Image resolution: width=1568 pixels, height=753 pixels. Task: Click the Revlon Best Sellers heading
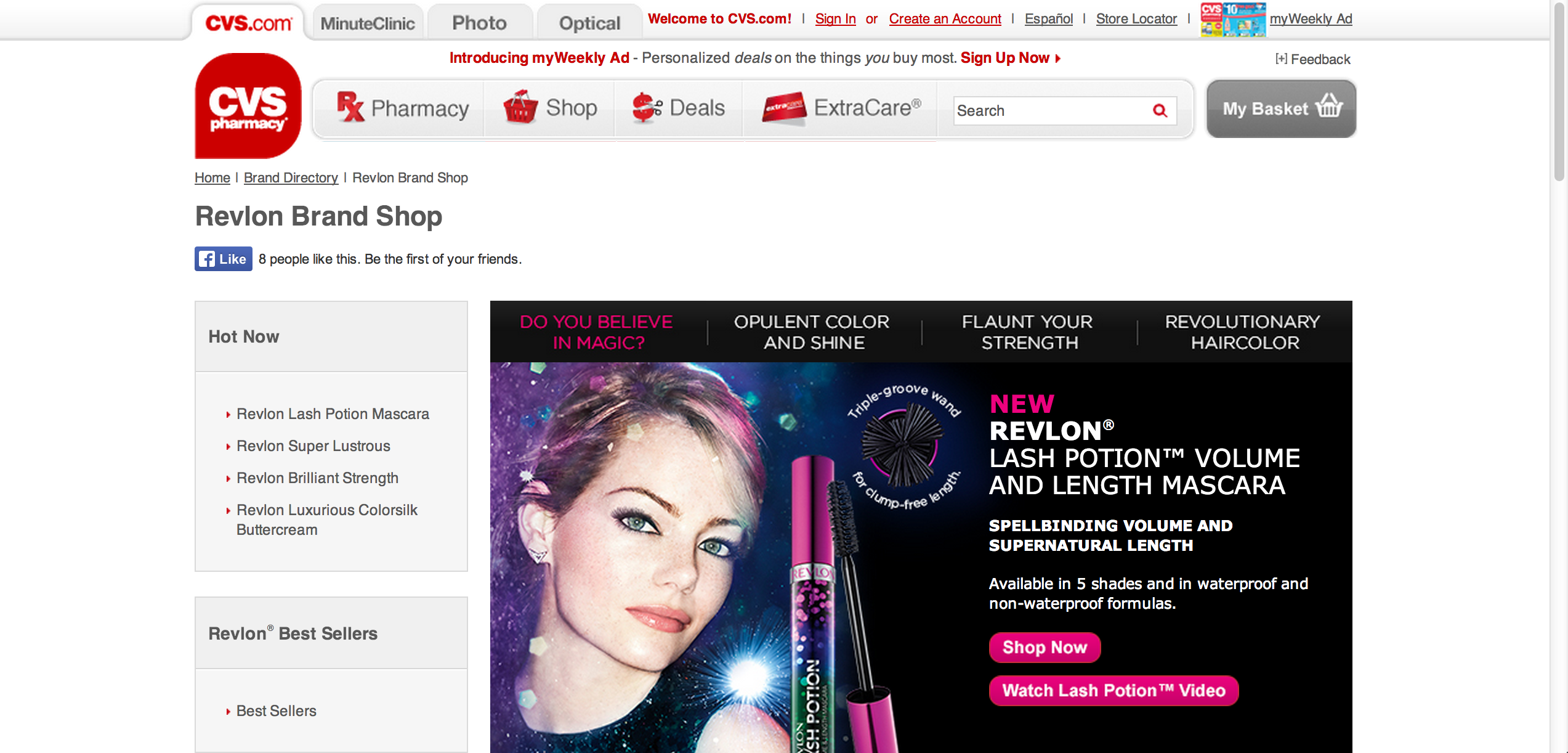pyautogui.click(x=293, y=633)
